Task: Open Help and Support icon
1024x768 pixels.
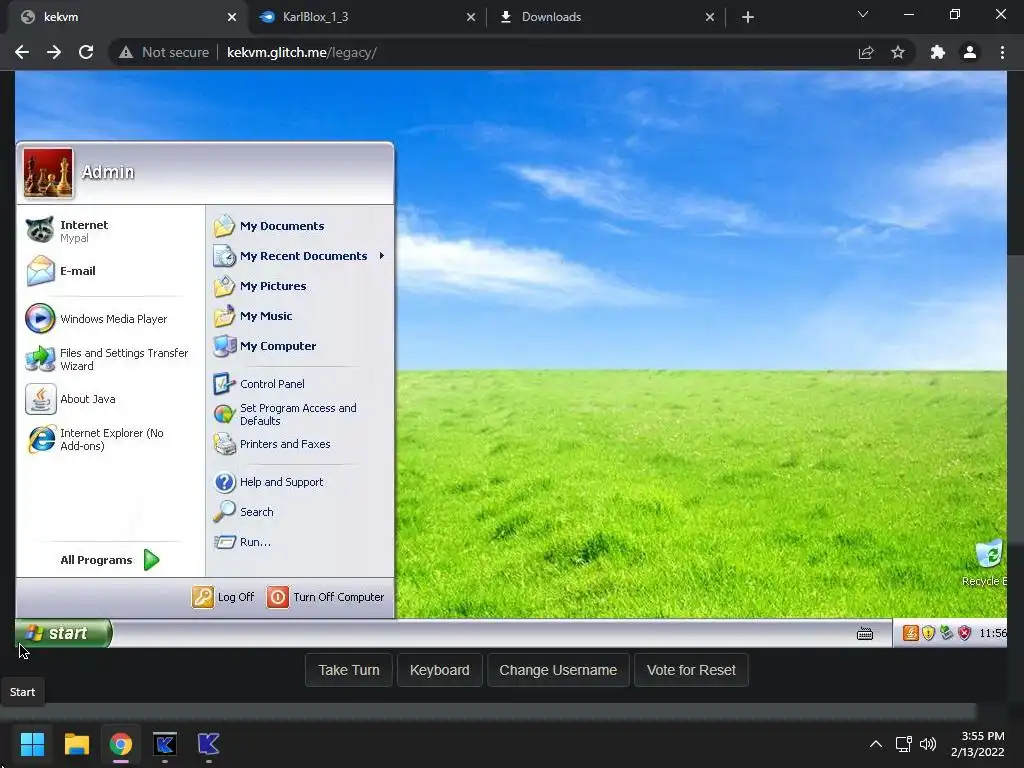Action: (x=223, y=482)
